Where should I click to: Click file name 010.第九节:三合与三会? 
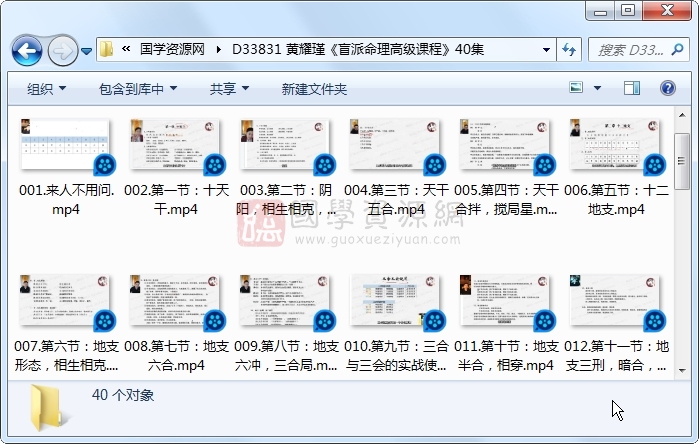point(396,356)
